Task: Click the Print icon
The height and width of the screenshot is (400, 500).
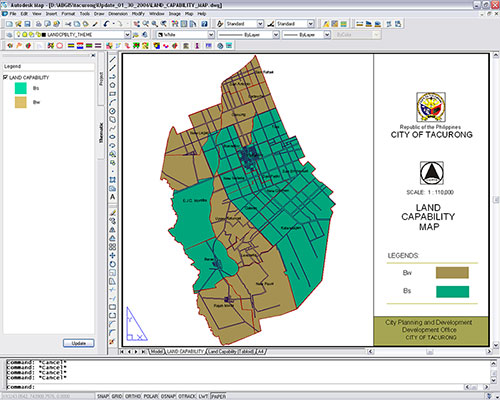Action: 39,24
